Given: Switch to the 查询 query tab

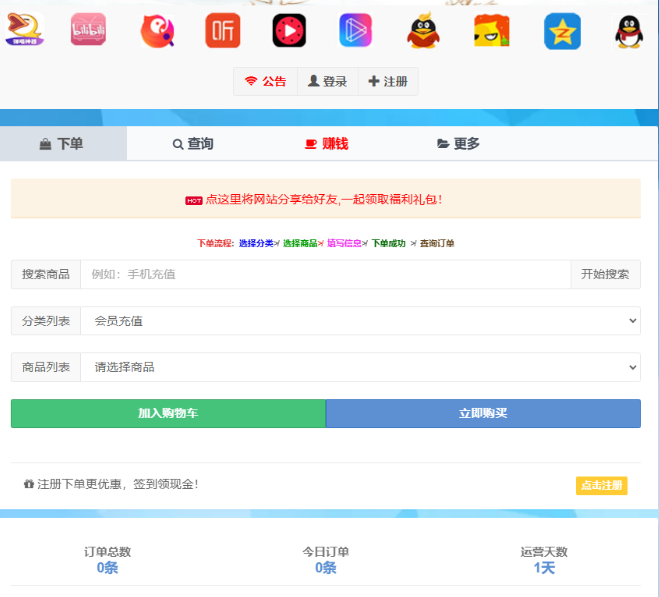Looking at the screenshot, I should coord(193,144).
